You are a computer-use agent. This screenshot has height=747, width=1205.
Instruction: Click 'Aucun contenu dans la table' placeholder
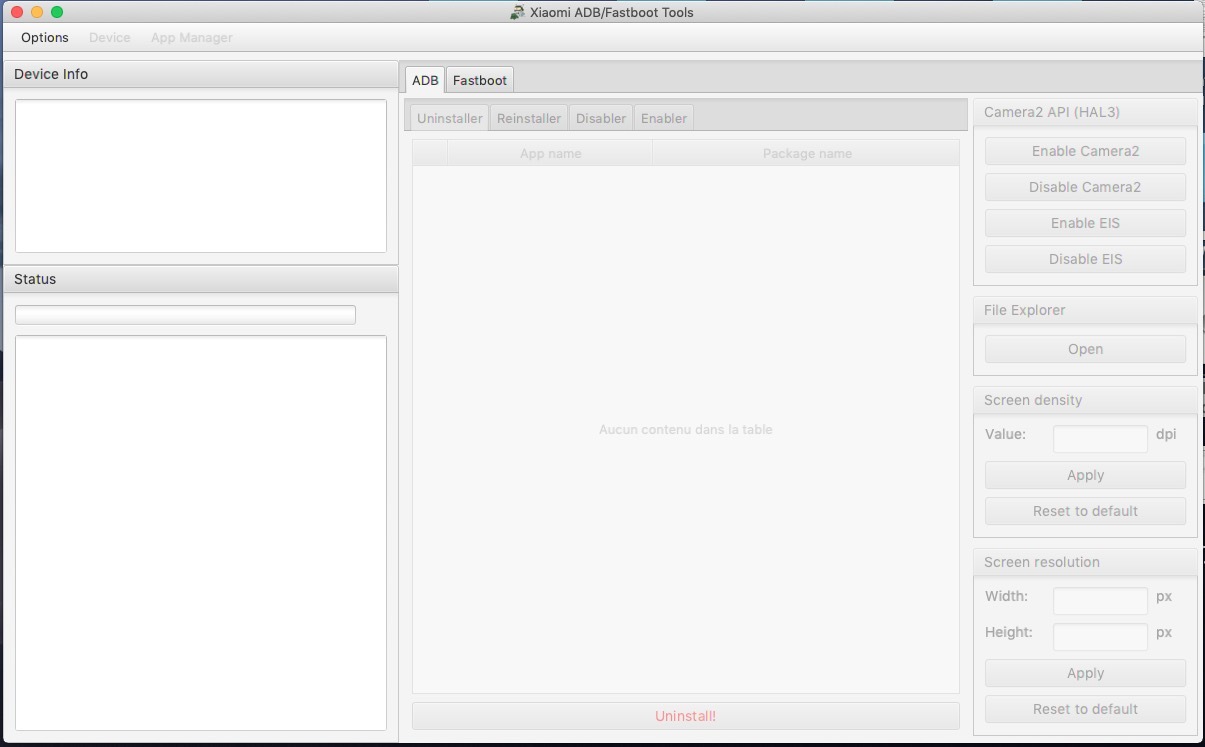point(685,430)
